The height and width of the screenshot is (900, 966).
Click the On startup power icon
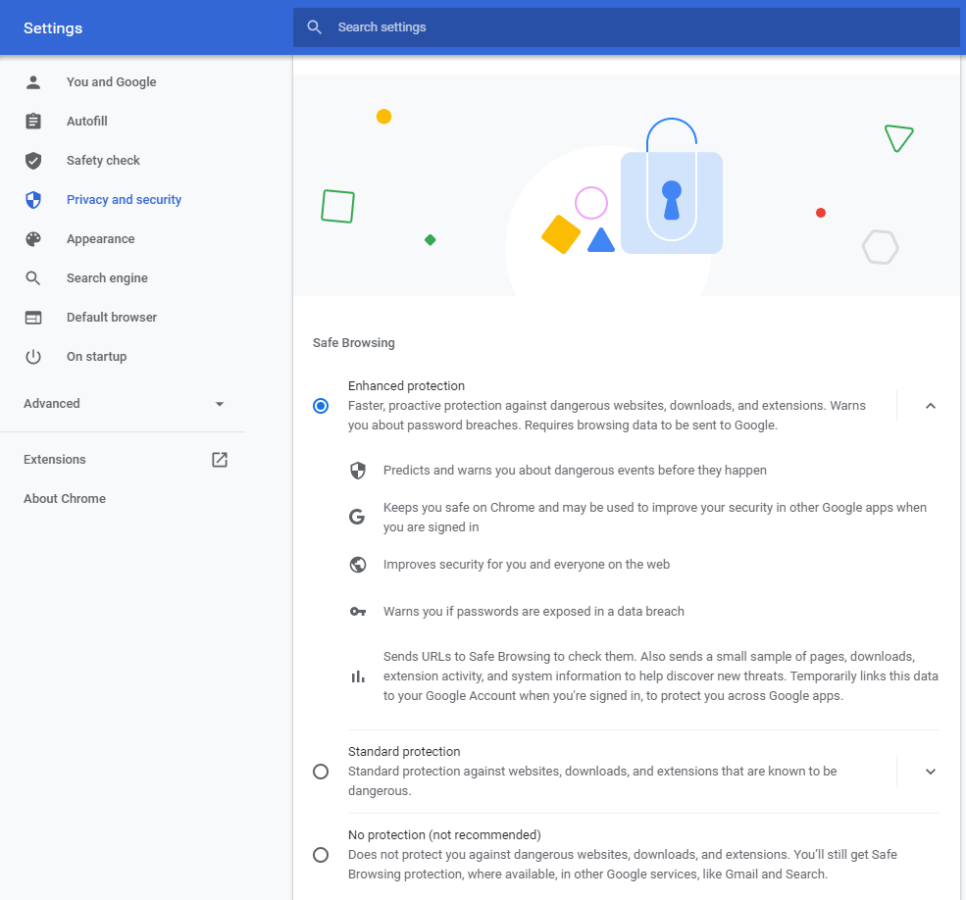[33, 356]
